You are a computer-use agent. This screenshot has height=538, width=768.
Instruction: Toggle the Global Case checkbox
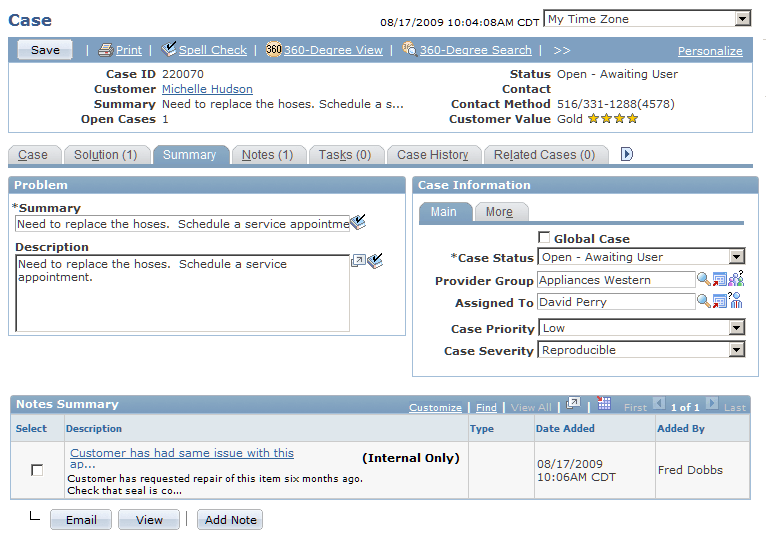(x=544, y=238)
